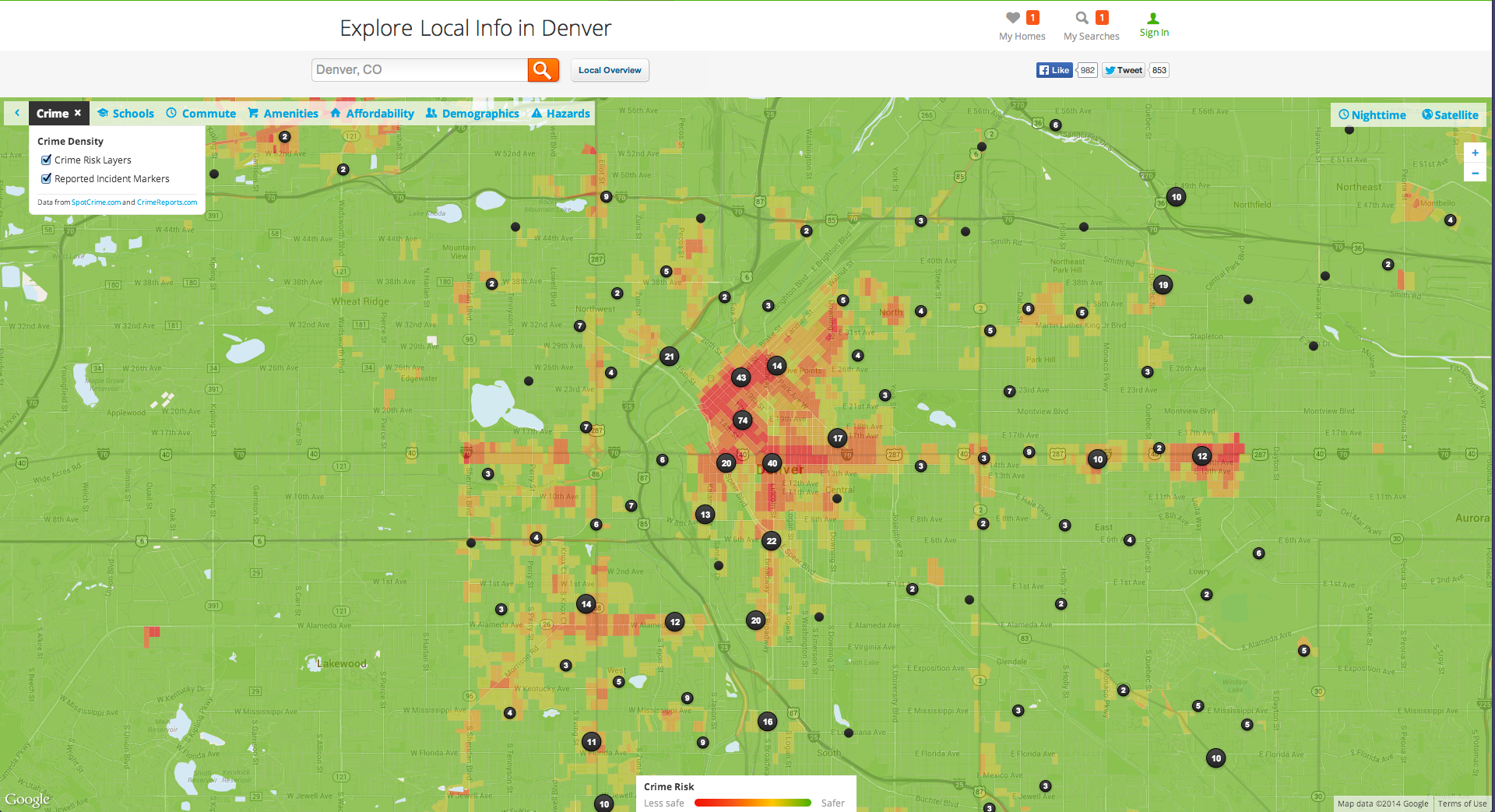Collapse the layer panel with left chevron

click(x=16, y=113)
